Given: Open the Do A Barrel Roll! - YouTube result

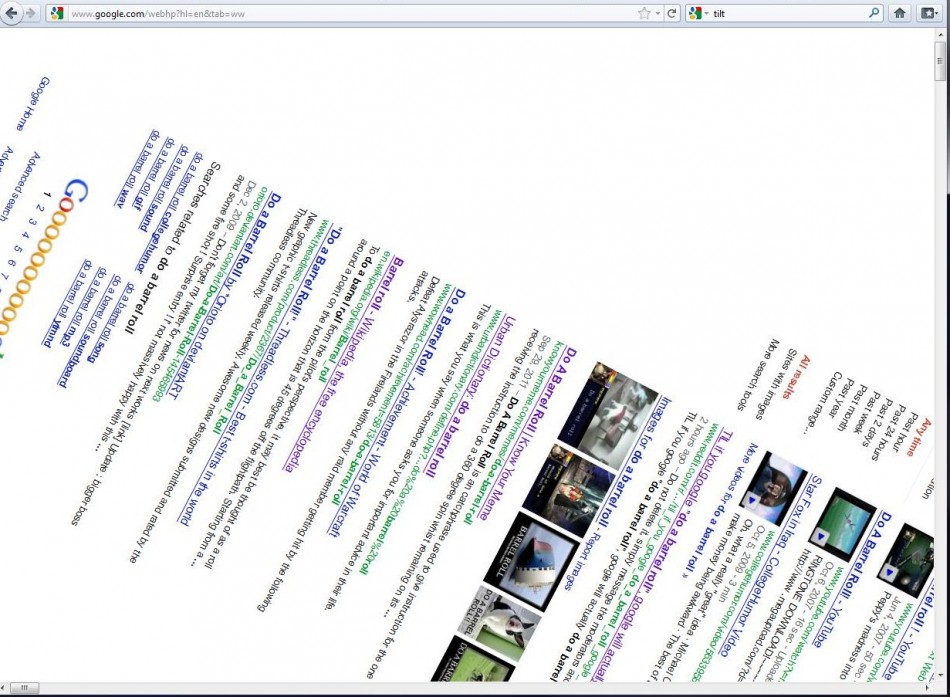Looking at the screenshot, I should (x=854, y=581).
